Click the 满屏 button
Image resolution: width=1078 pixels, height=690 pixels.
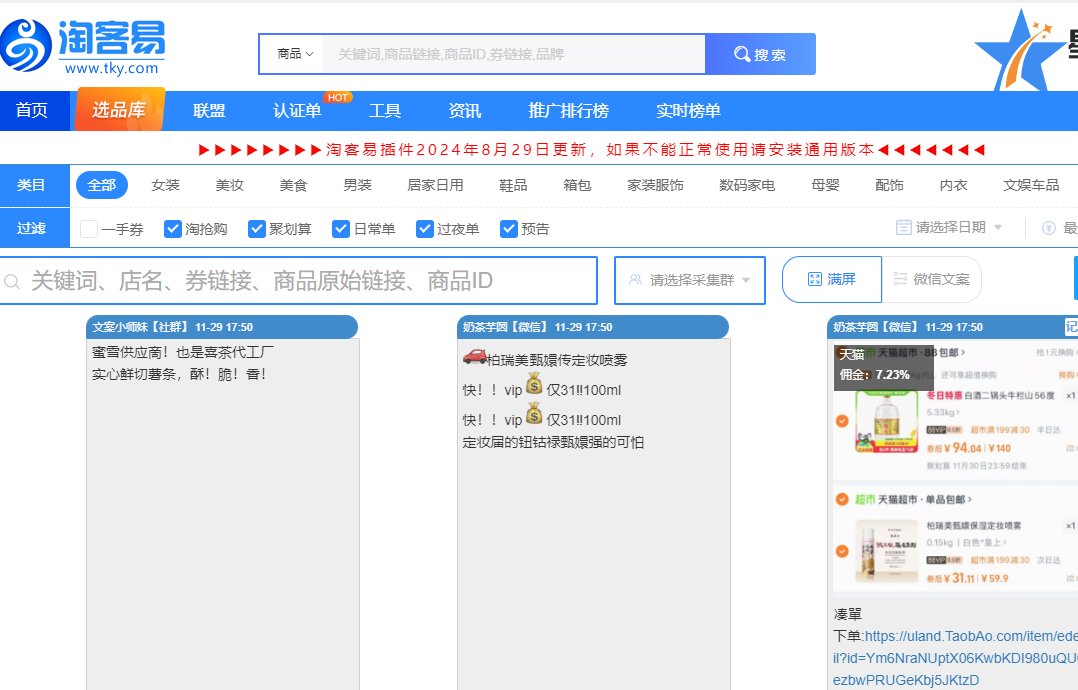pyautogui.click(x=833, y=279)
